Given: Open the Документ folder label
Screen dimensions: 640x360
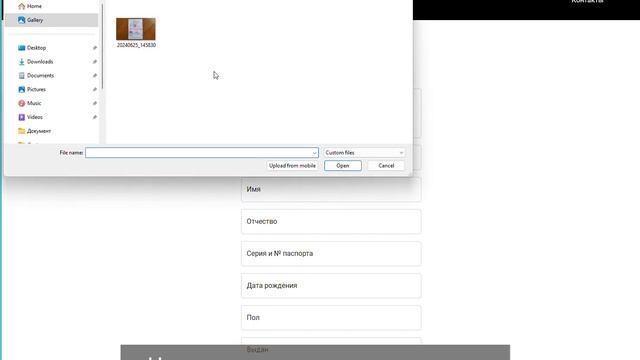Looking at the screenshot, I should pos(39,131).
